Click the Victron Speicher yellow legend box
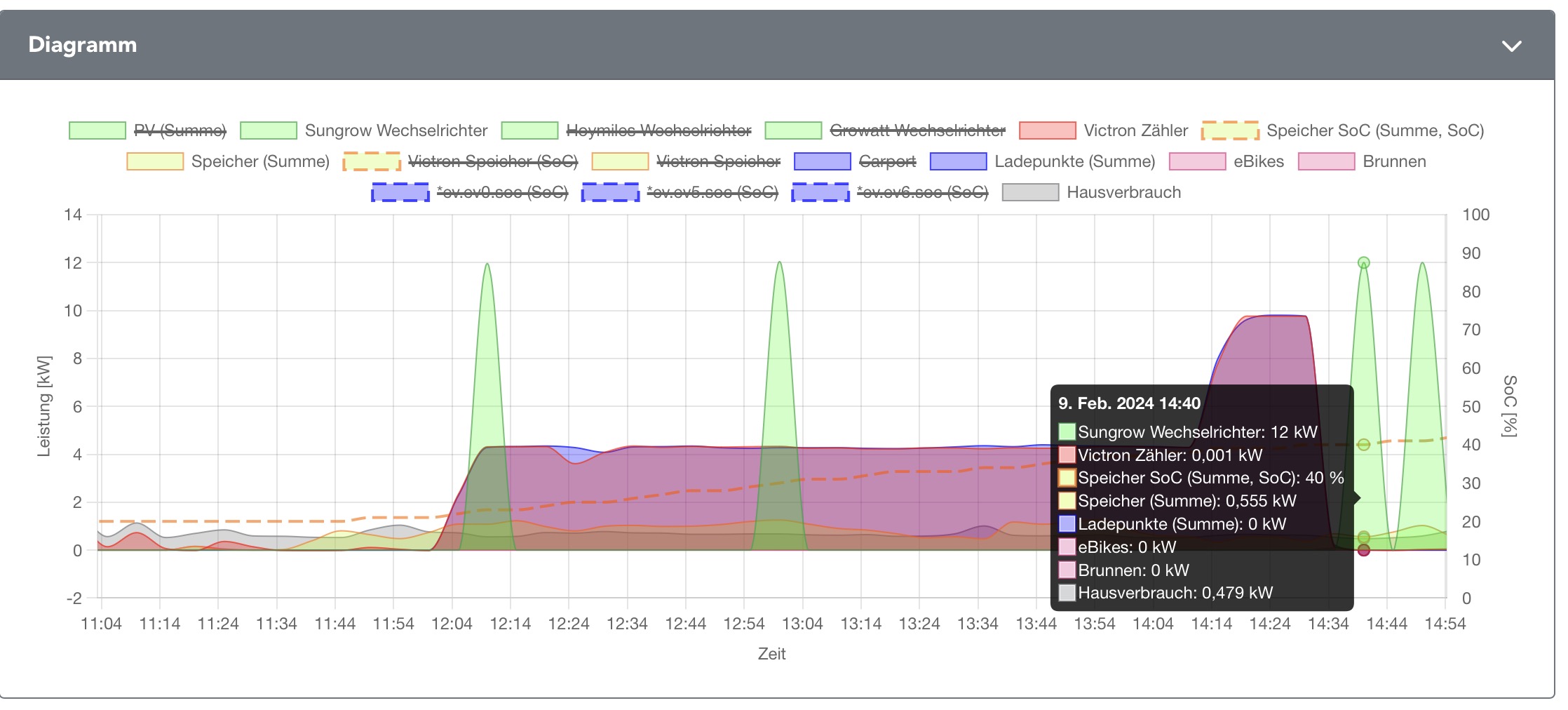The image size is (1568, 710). [620, 162]
